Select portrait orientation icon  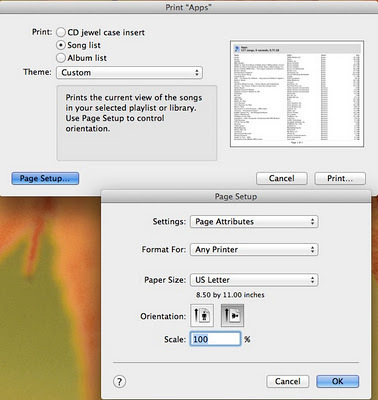pos(202,315)
